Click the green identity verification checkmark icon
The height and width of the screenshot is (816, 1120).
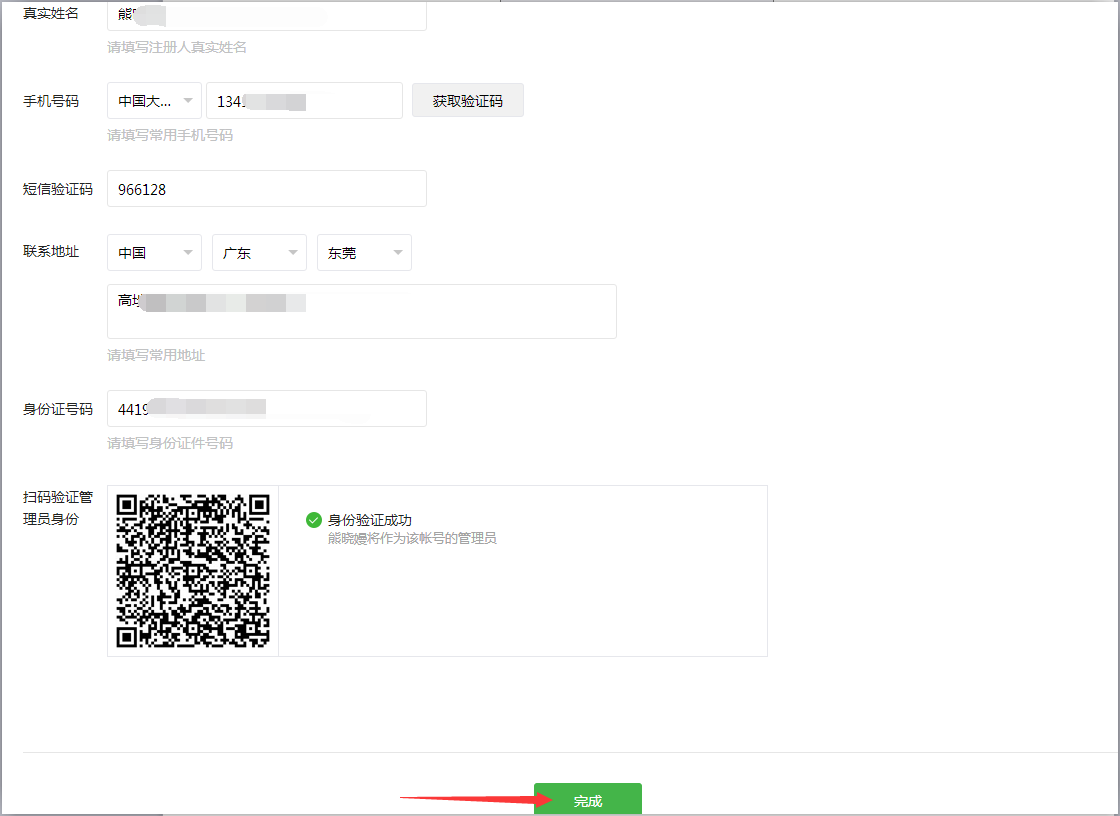pos(314,520)
